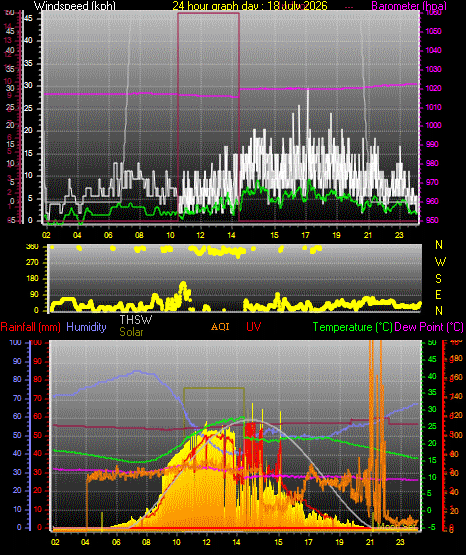Select the "Rainfall (mm)" legend label
The height and width of the screenshot is (555, 466).
[x=30, y=327]
